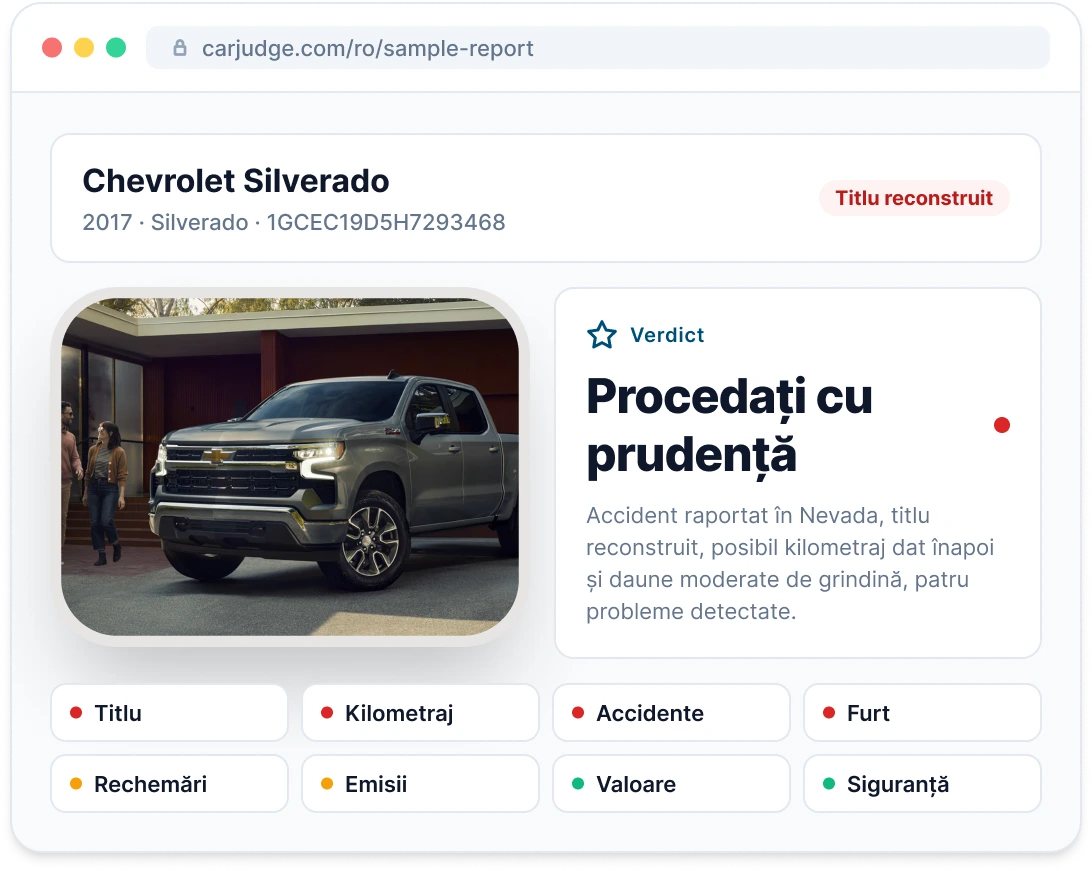Click the red close window dot
This screenshot has height=871, width=1092.
tap(52, 47)
